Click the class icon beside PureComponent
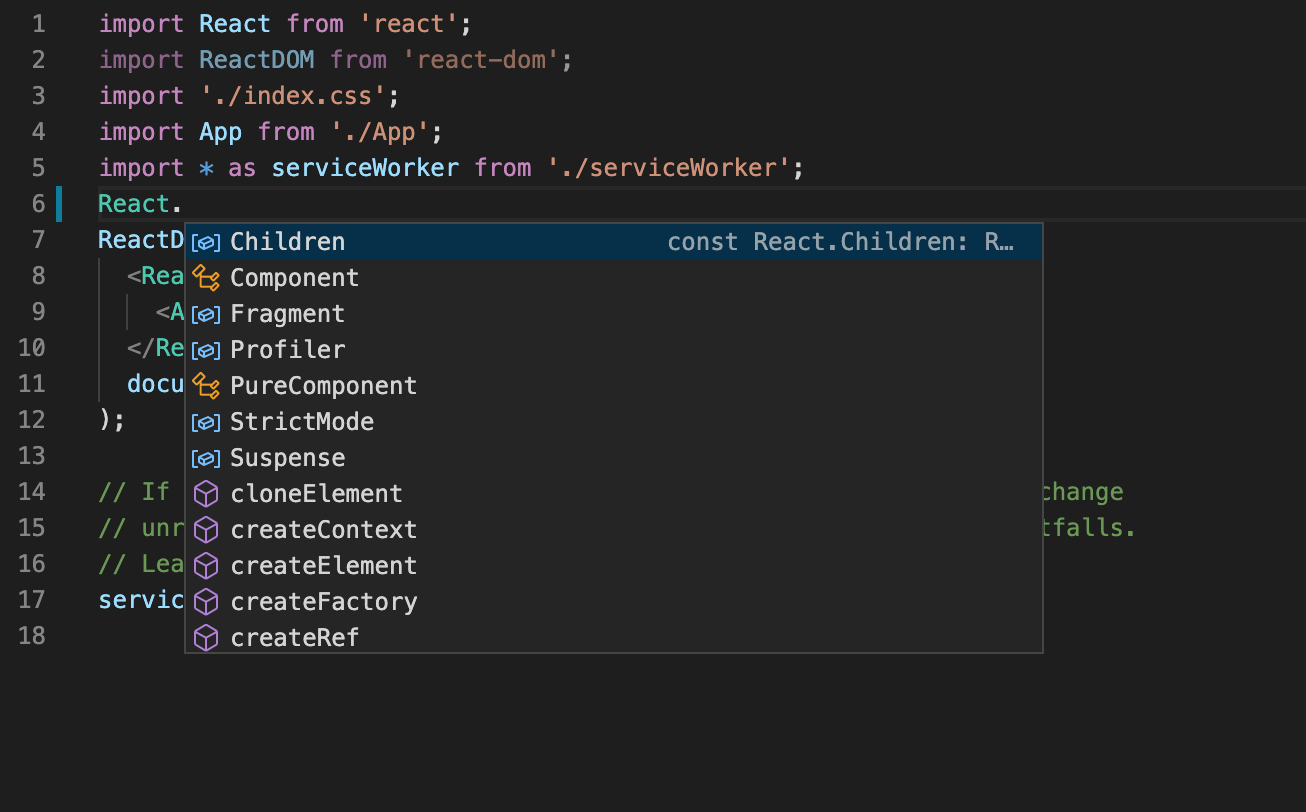The image size is (1306, 812). 206,385
